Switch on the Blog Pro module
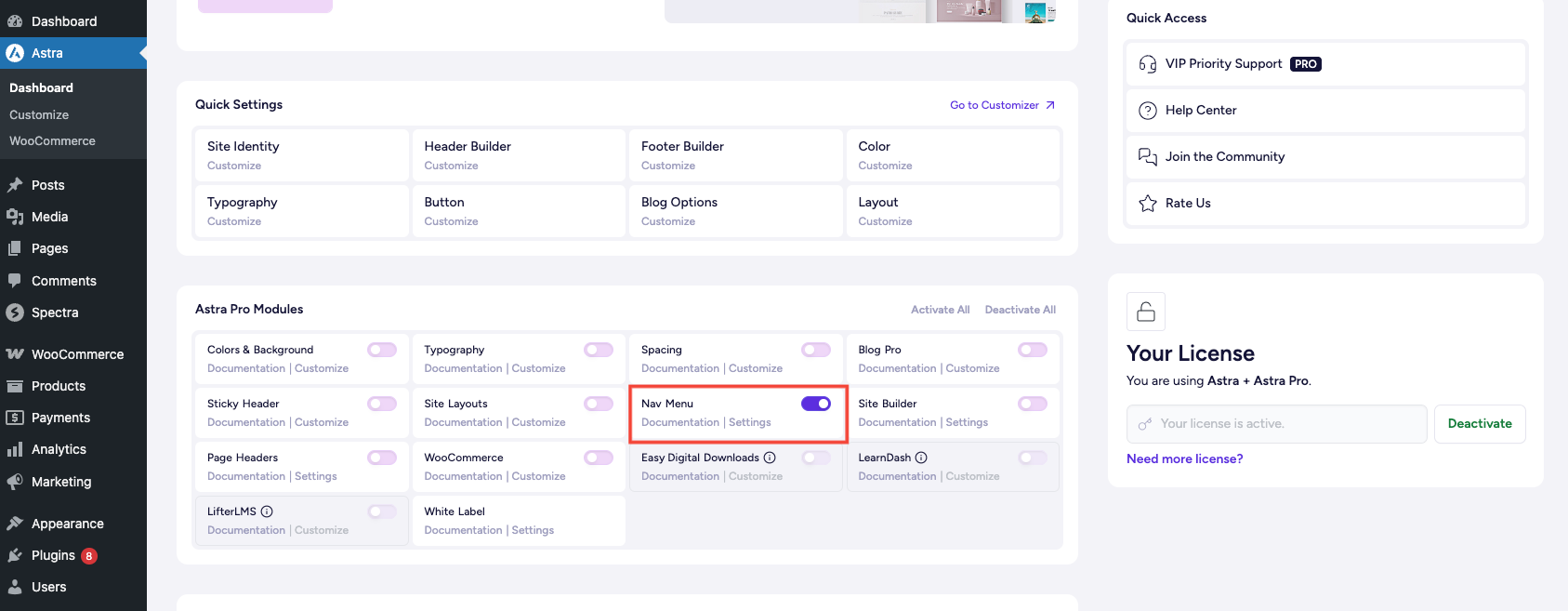The width and height of the screenshot is (1568, 611). (1032, 350)
